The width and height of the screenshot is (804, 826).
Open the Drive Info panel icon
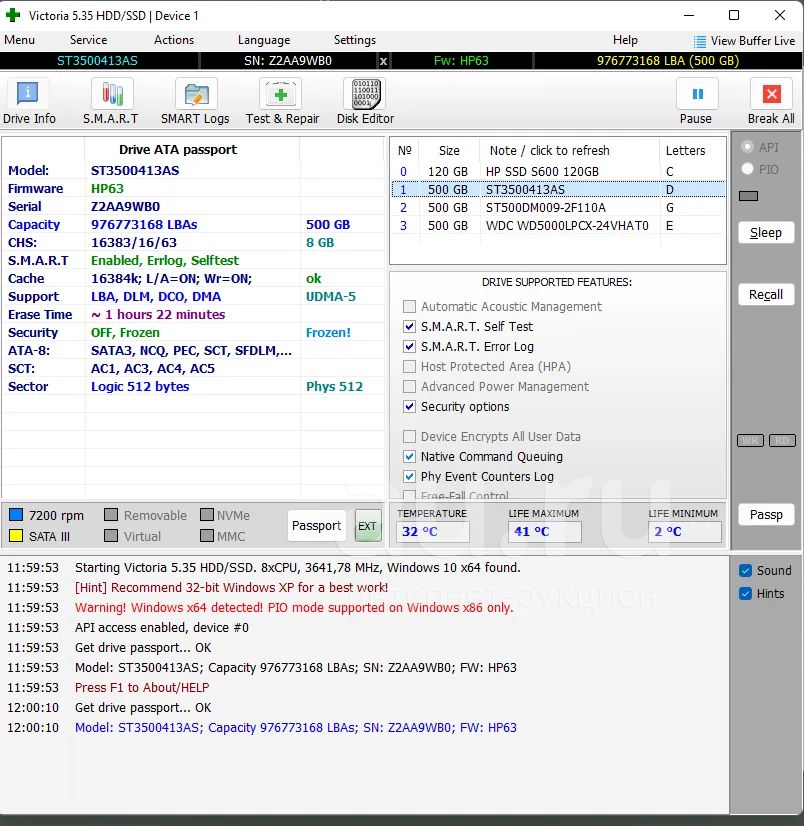[28, 94]
